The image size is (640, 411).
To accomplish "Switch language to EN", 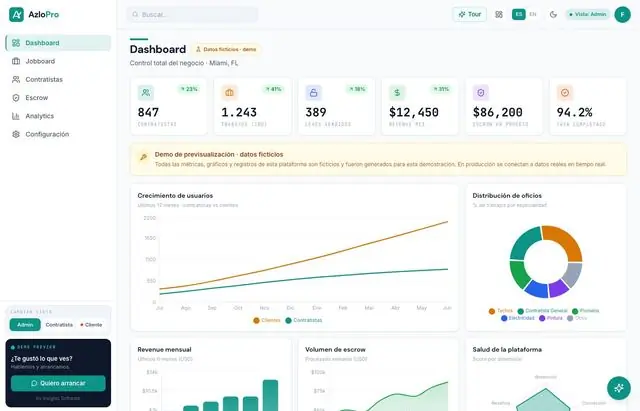I will 533,14.
